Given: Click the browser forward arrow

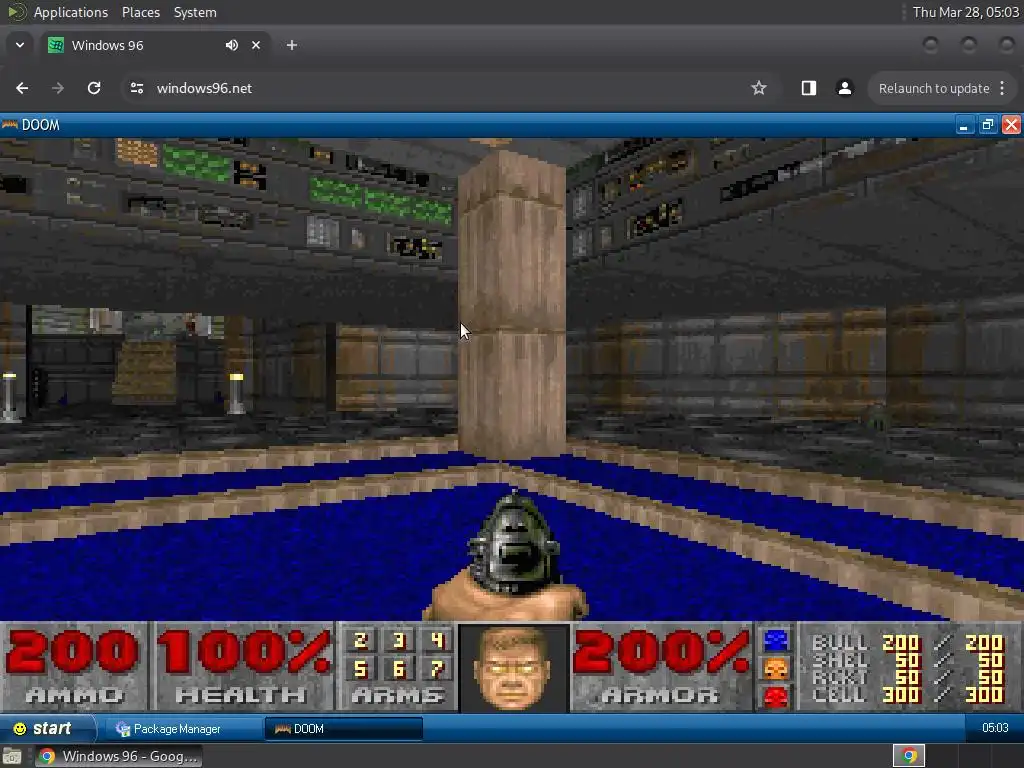Looking at the screenshot, I should (58, 88).
